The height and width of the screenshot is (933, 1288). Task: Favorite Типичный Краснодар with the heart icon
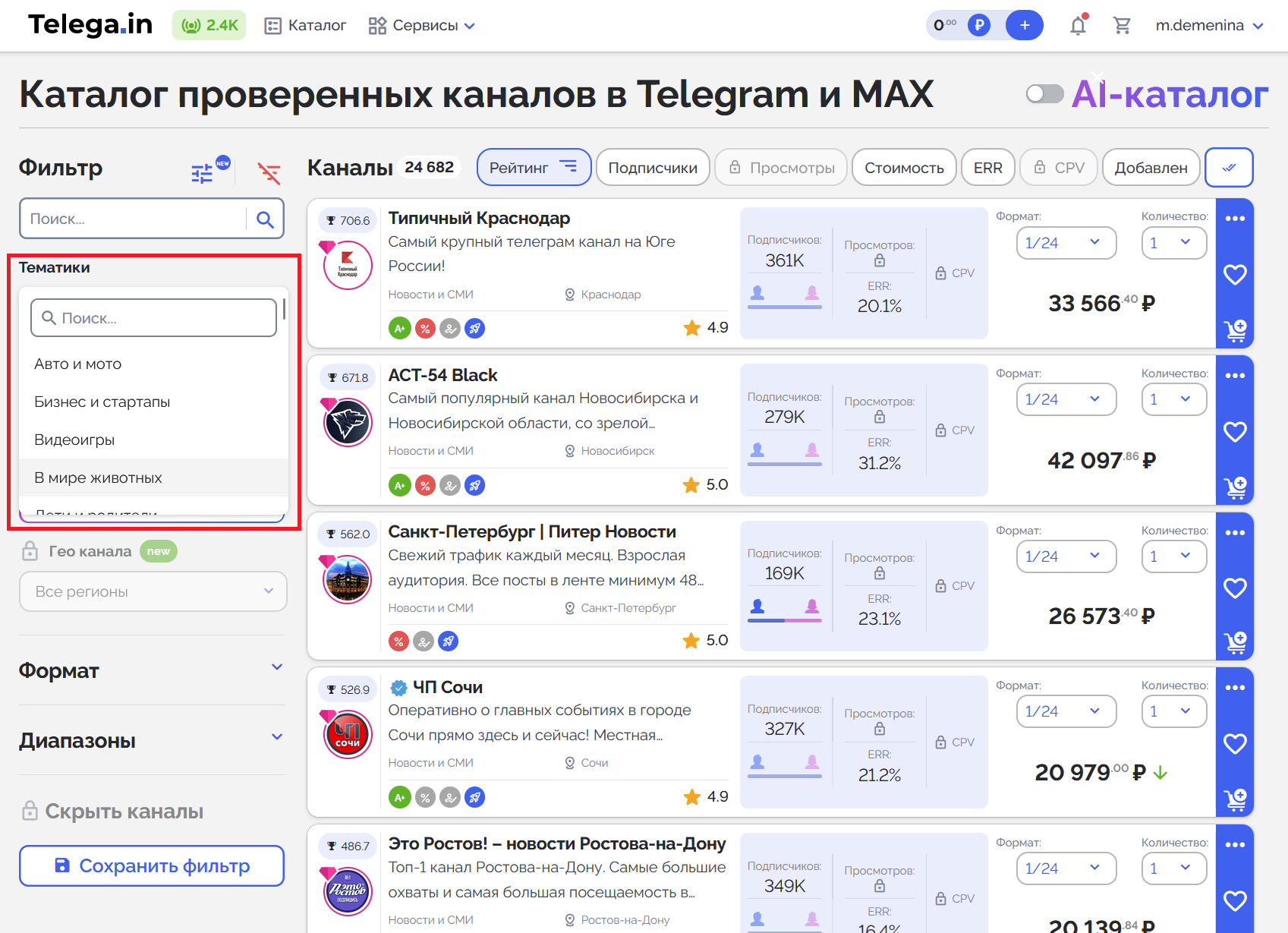[1235, 273]
